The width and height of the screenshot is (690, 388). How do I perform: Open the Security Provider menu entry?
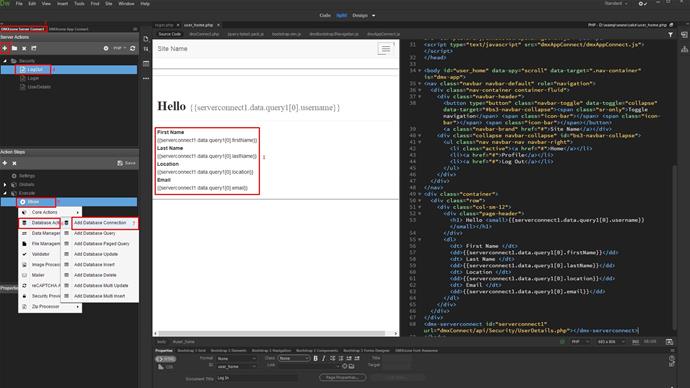40,296
